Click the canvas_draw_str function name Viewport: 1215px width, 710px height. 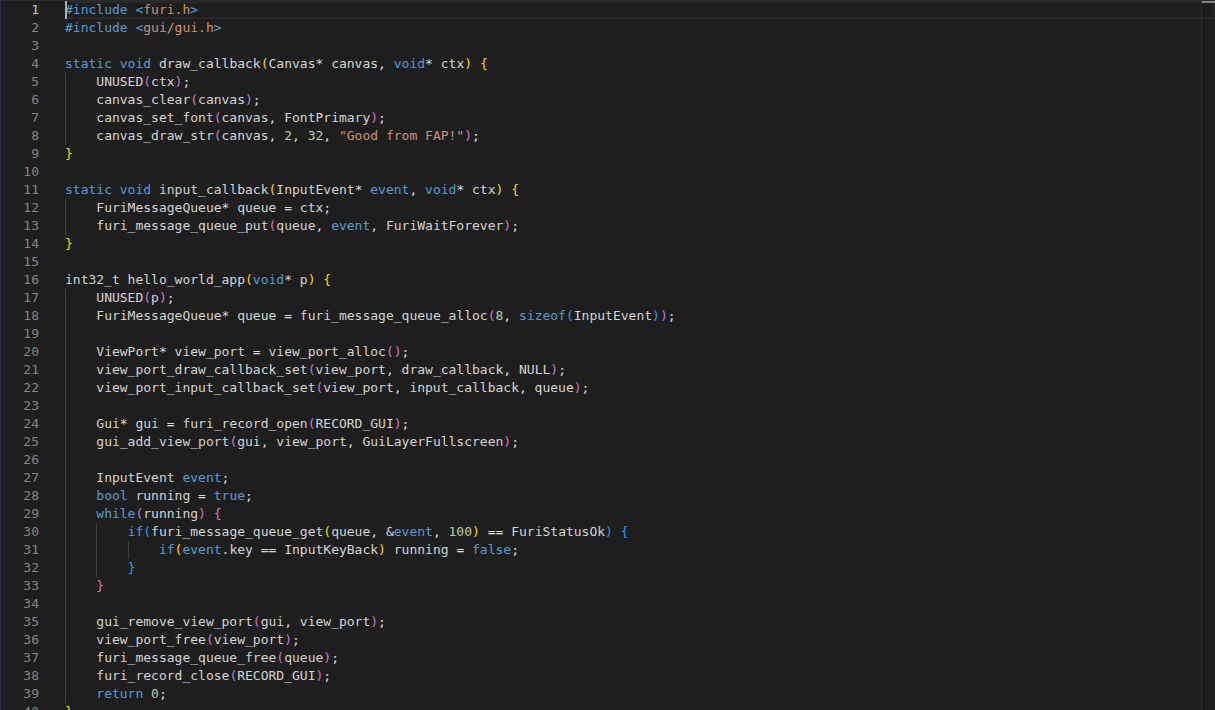coord(155,136)
